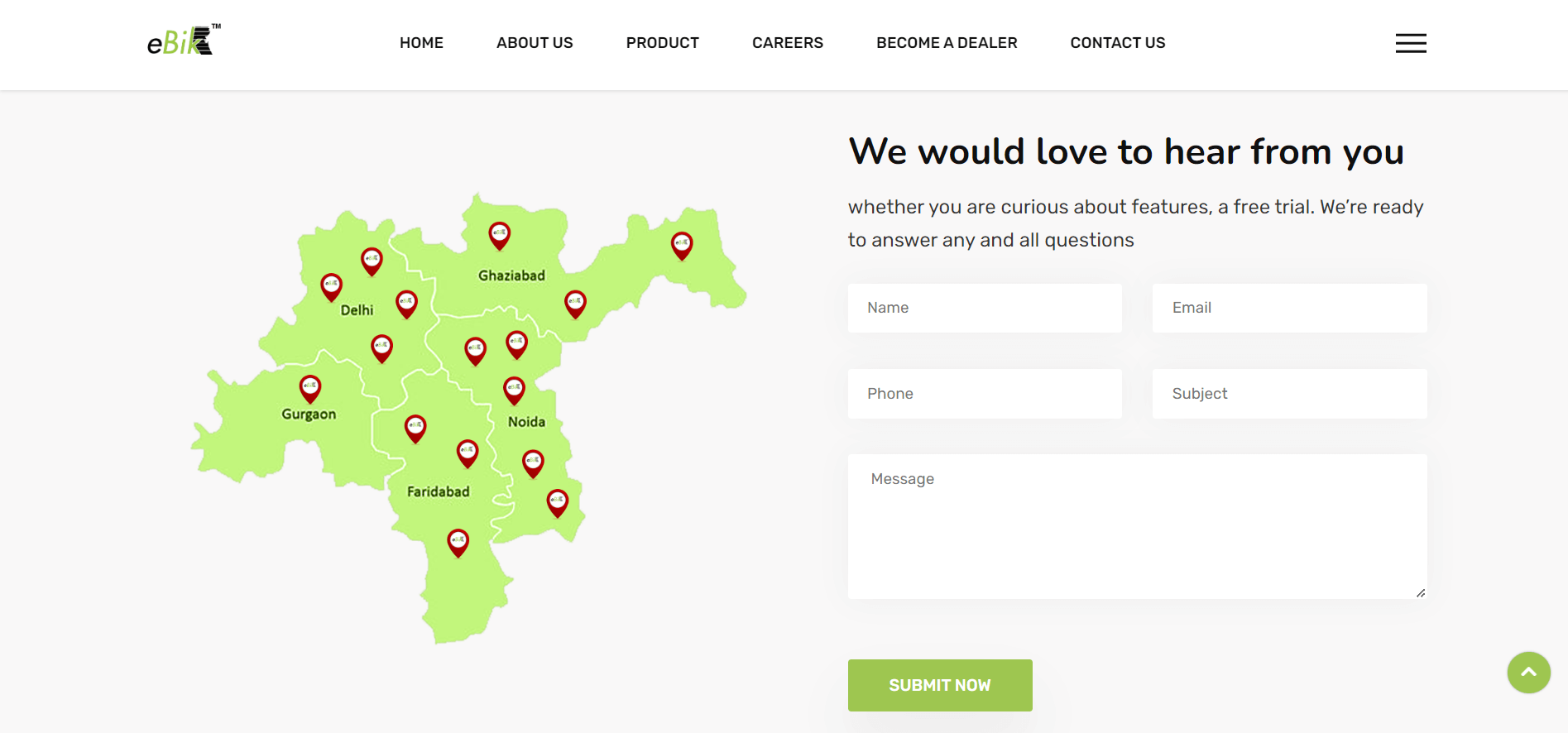
Task: Focus the Name input field
Action: (985, 308)
